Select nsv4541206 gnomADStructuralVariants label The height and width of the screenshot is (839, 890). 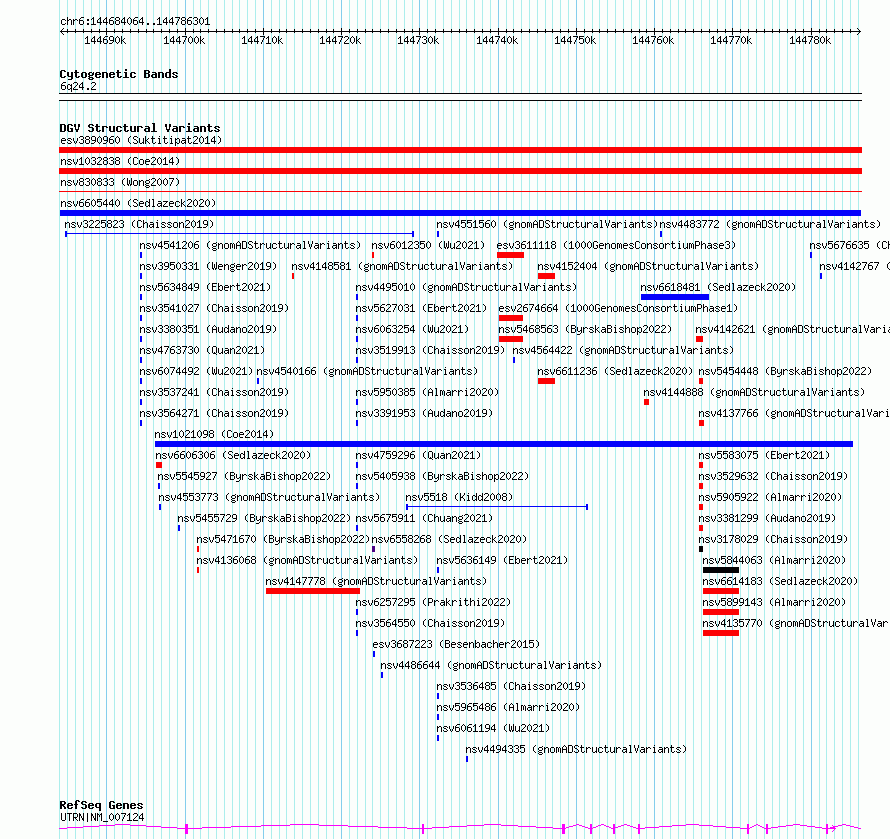pos(250,245)
